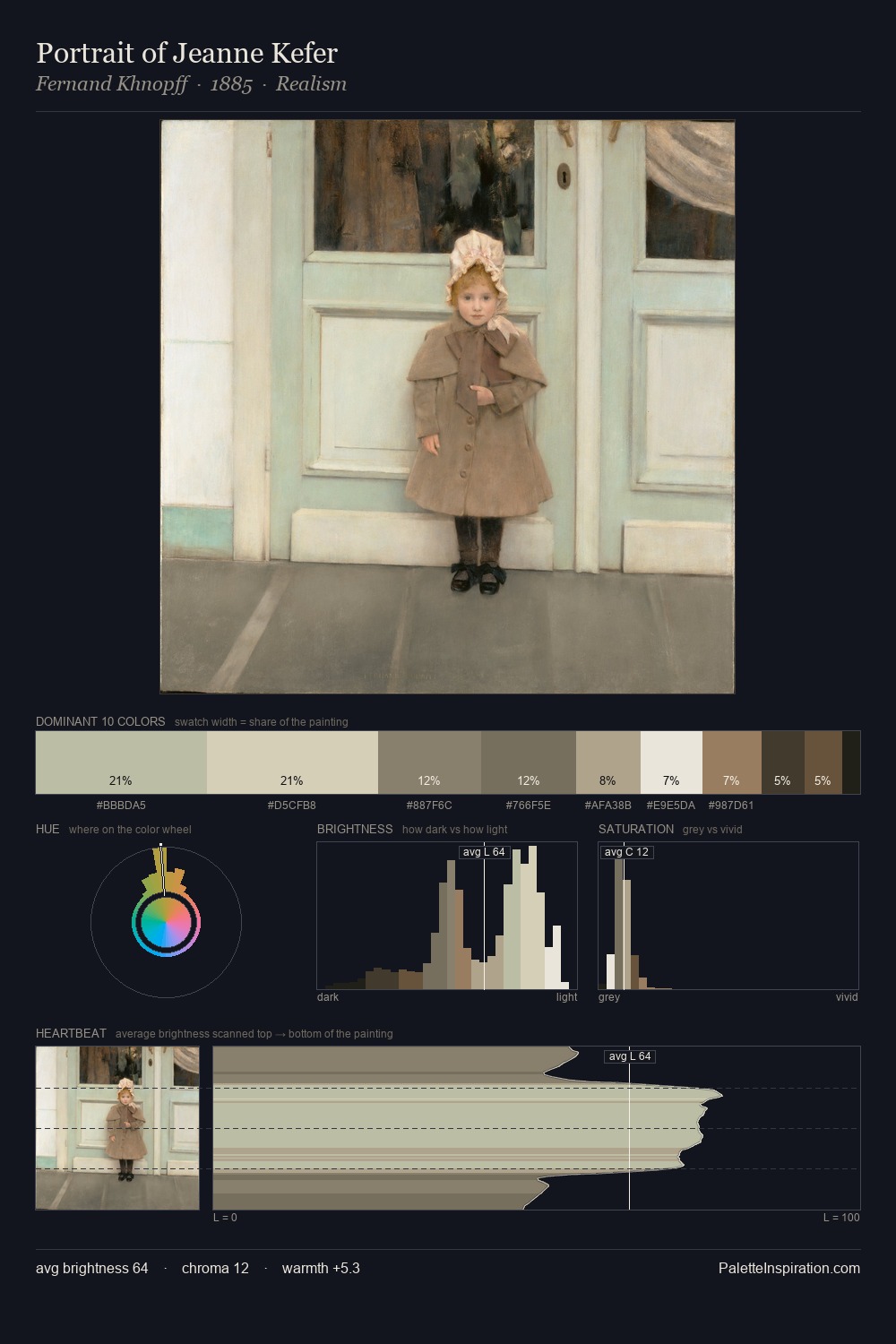Image resolution: width=896 pixels, height=1344 pixels.
Task: Click the title 'Portrait of Jeanne Kefer'
Action: point(186,53)
